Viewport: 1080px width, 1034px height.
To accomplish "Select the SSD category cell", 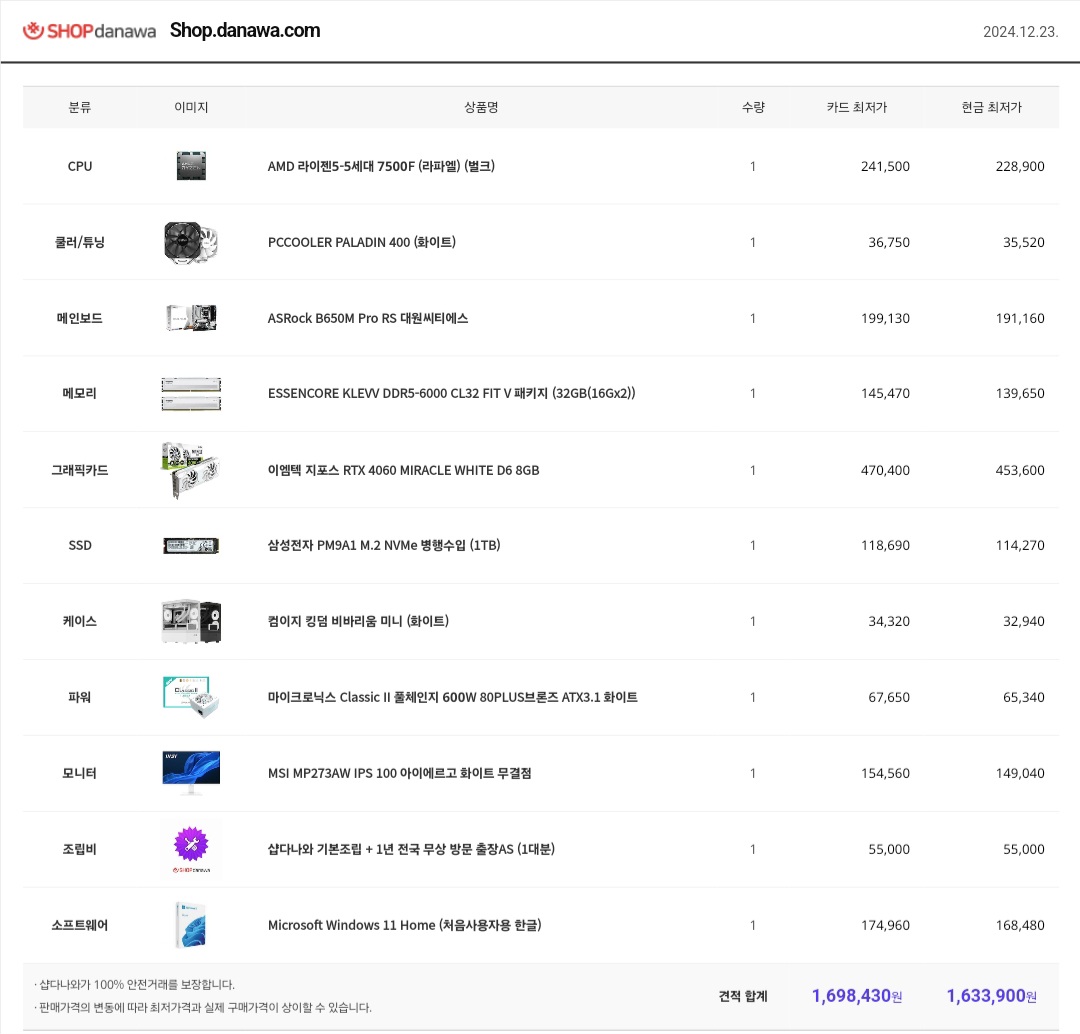I will 80,546.
